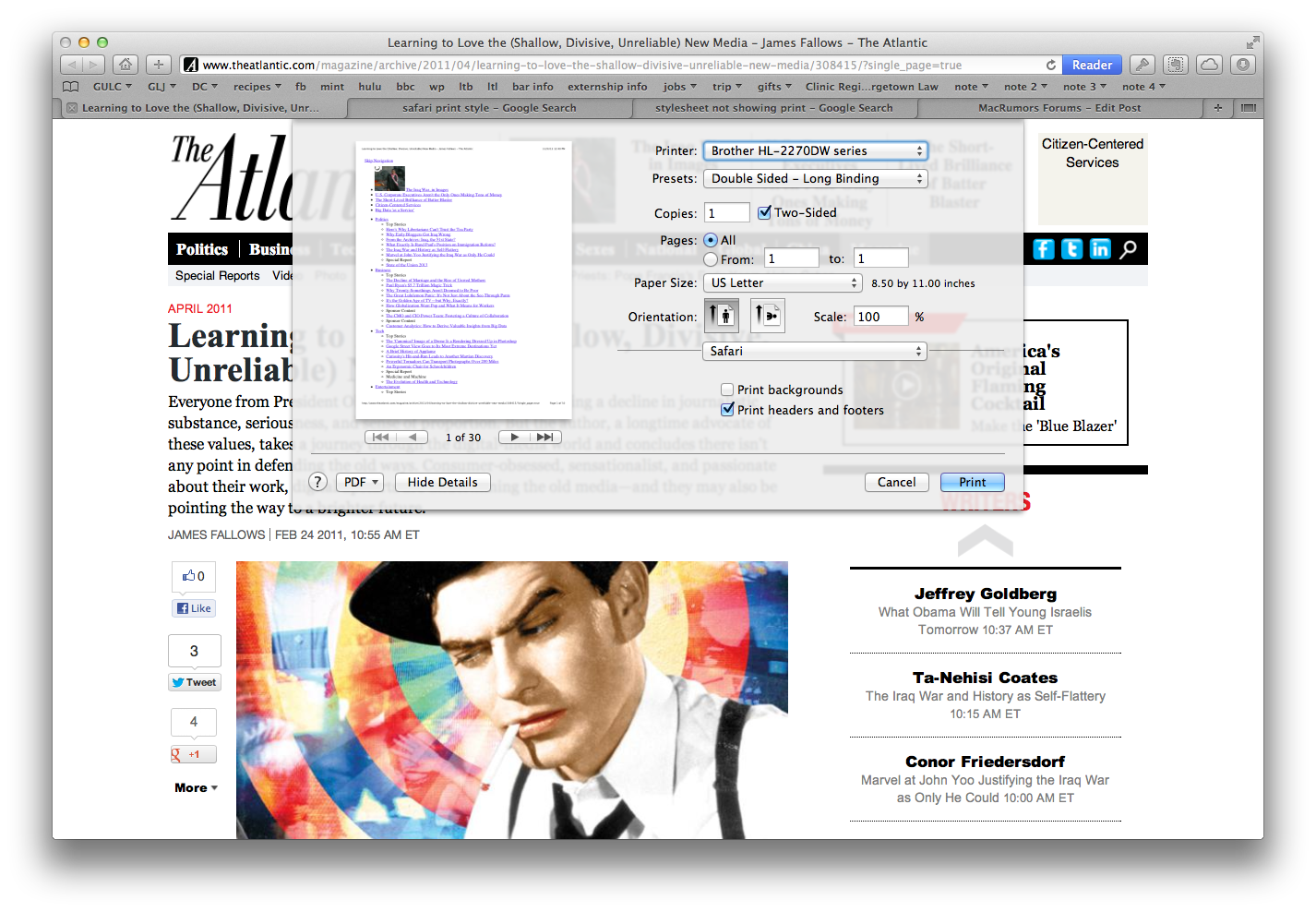
Task: Click the print dialog help question mark
Action: [x=317, y=482]
